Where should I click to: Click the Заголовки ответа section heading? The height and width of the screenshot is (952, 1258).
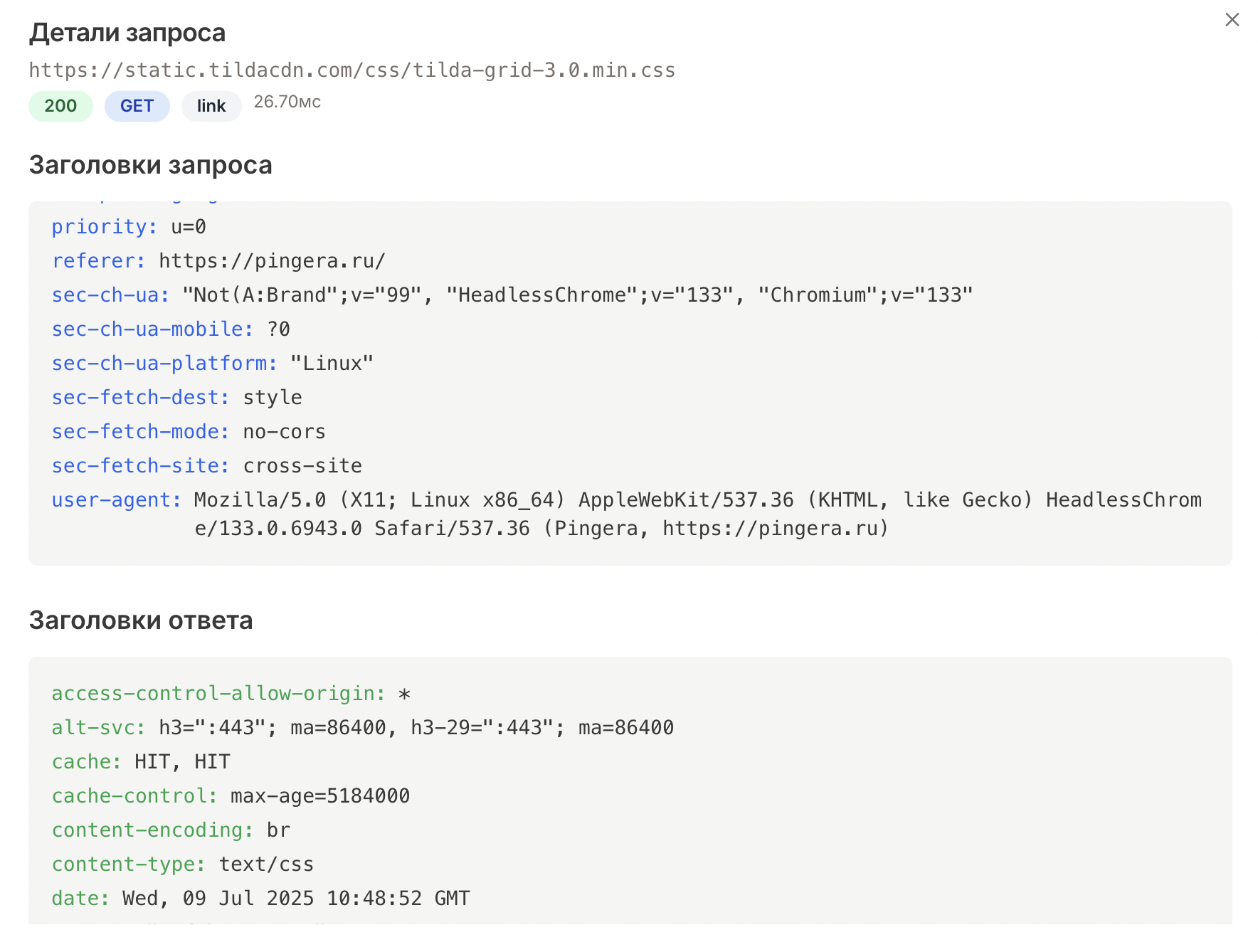[141, 620]
